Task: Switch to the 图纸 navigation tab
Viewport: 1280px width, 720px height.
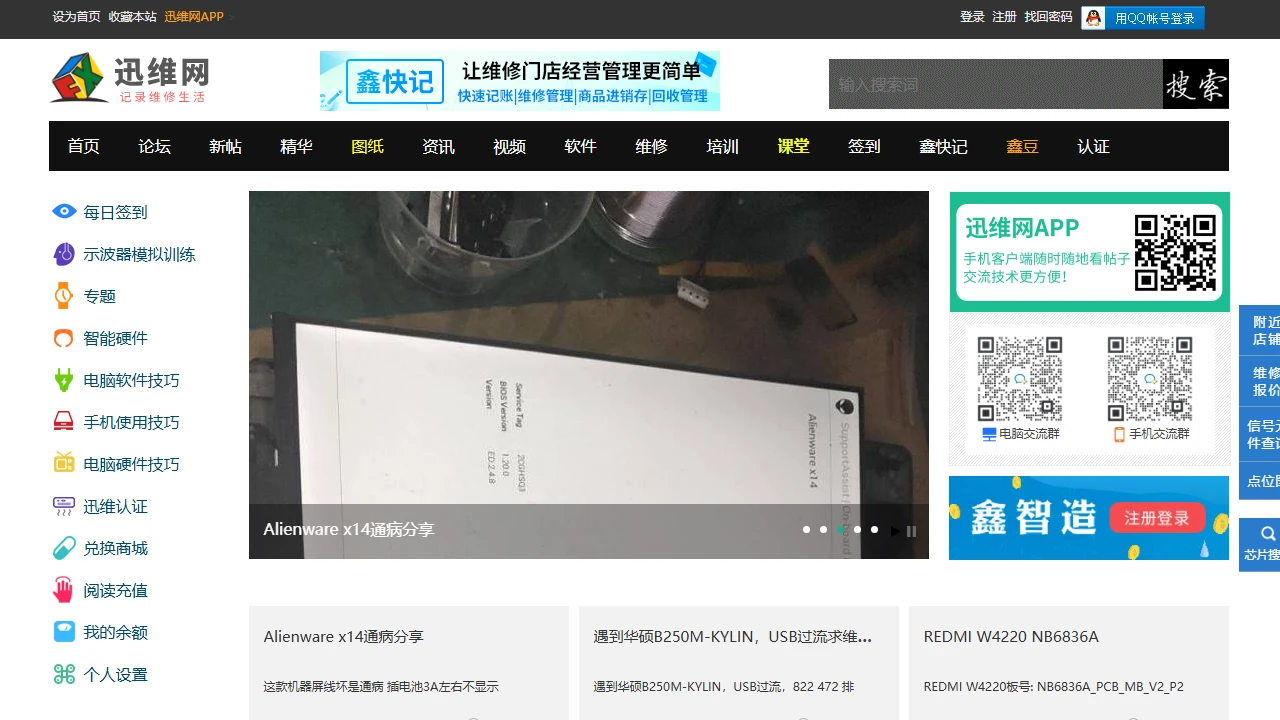Action: point(367,146)
